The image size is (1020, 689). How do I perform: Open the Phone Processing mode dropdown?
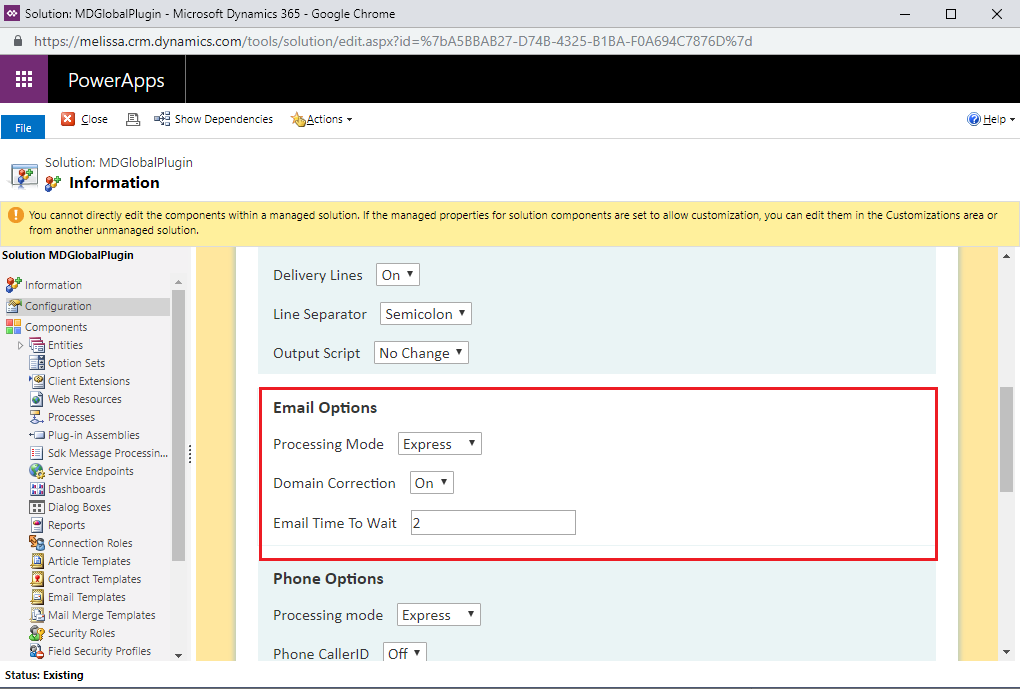(438, 615)
